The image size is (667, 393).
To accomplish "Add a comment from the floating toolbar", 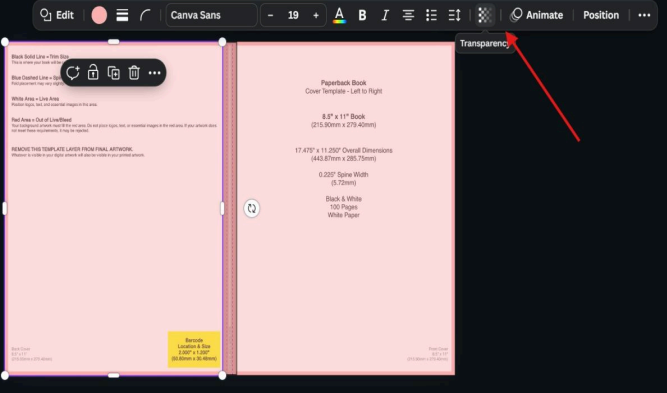I will 73,73.
